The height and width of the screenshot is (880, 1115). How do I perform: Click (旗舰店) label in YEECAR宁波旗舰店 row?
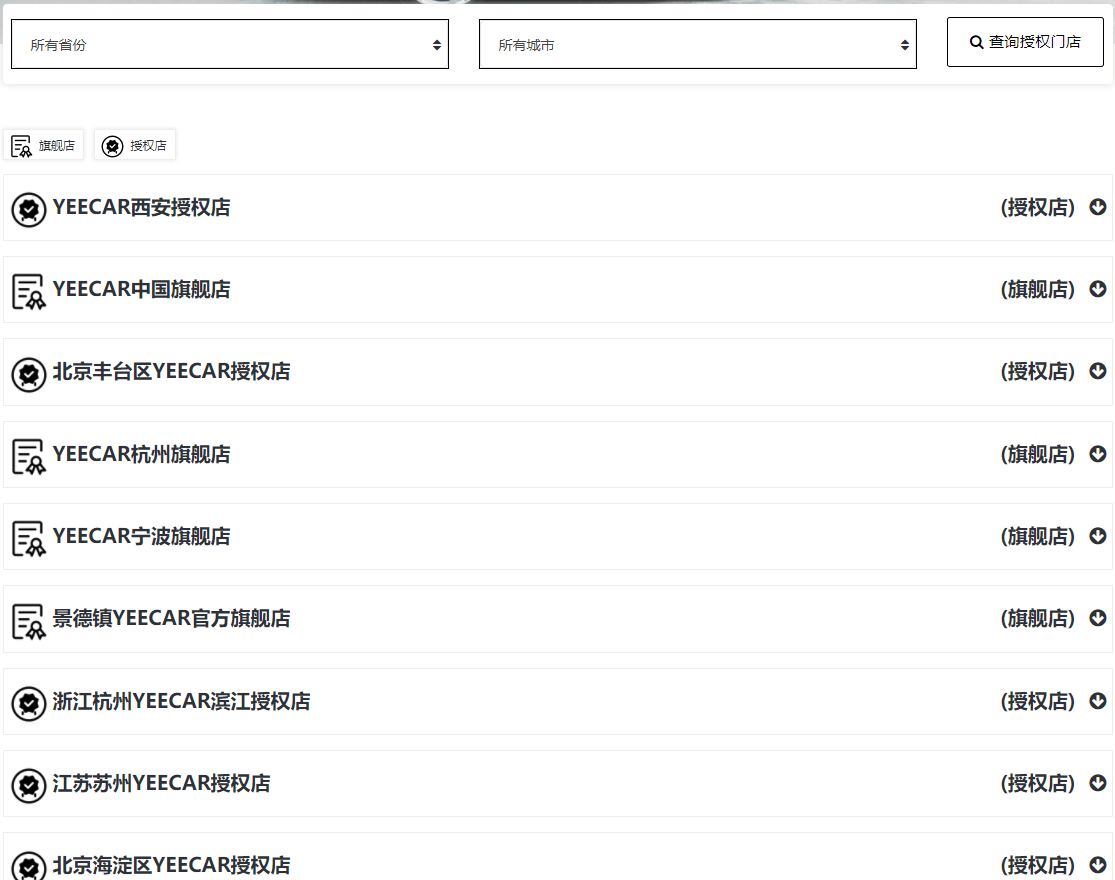click(x=1037, y=536)
